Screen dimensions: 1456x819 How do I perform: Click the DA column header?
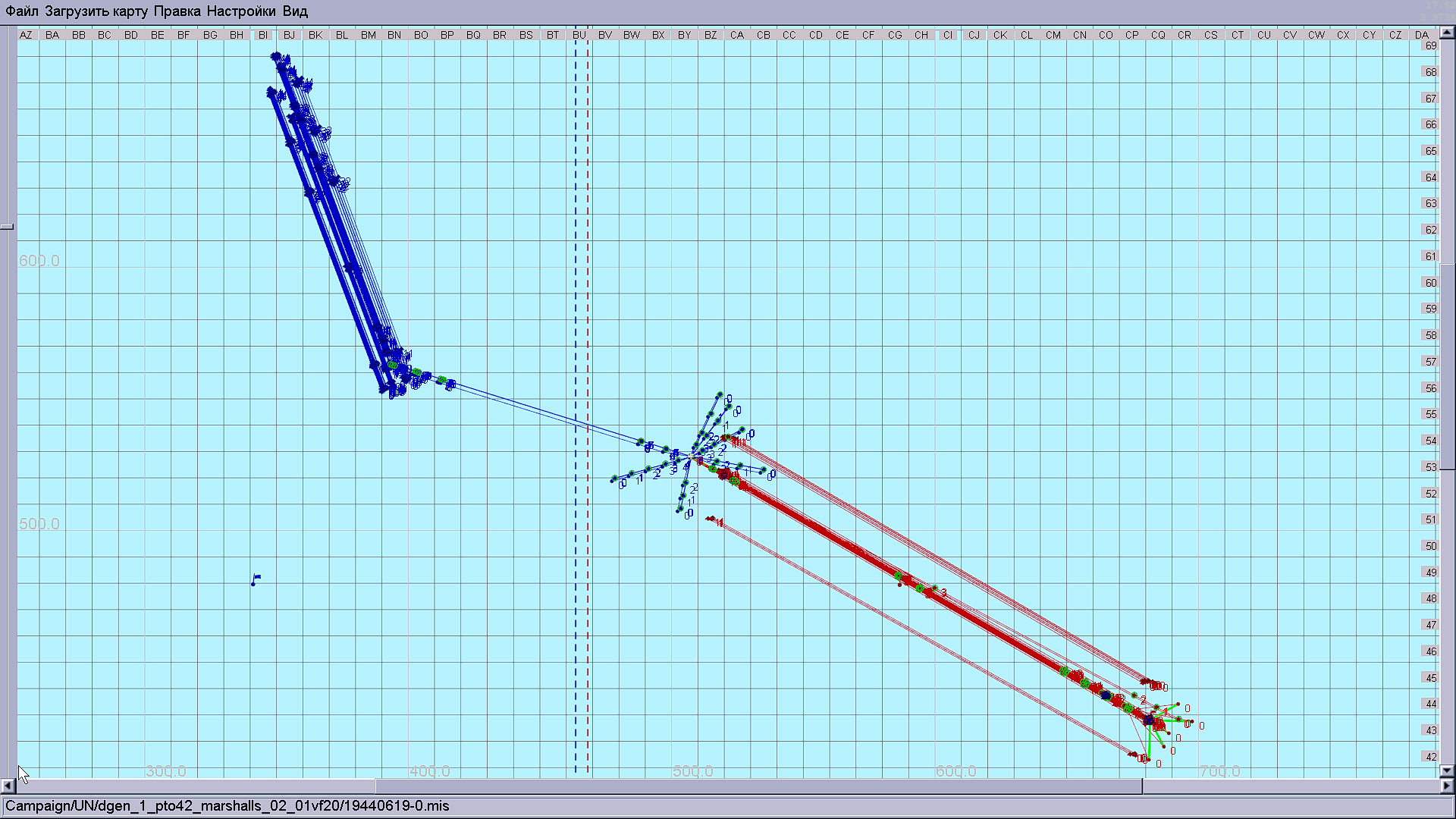(1421, 35)
